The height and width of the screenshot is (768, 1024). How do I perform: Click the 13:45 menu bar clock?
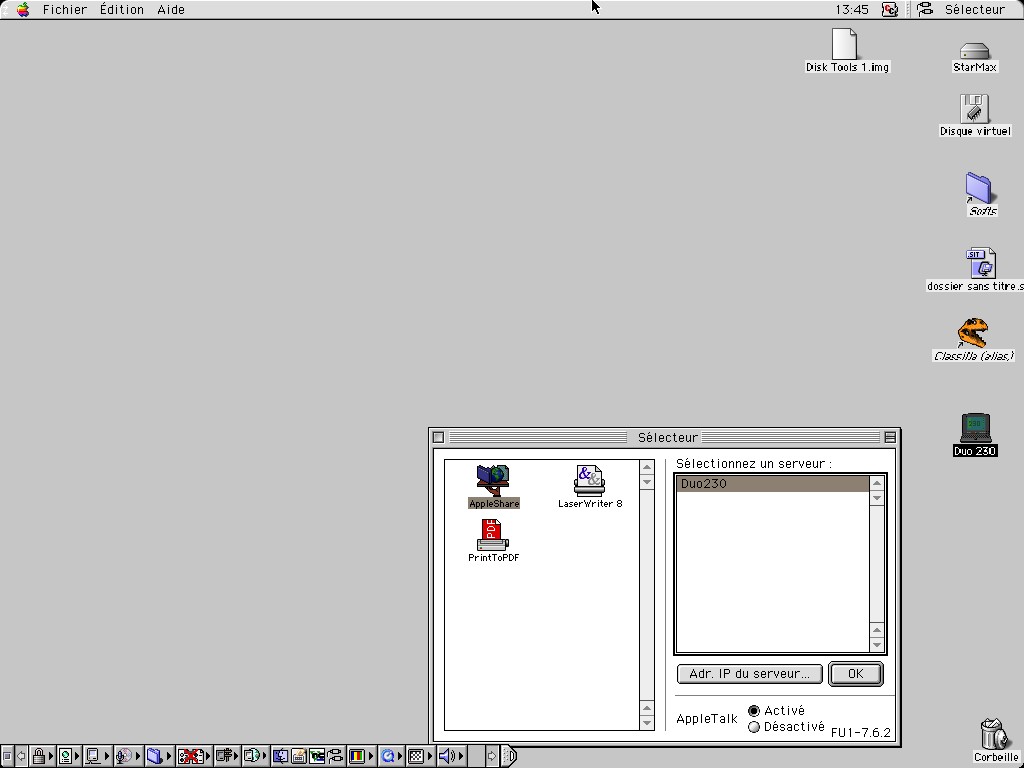pos(852,10)
